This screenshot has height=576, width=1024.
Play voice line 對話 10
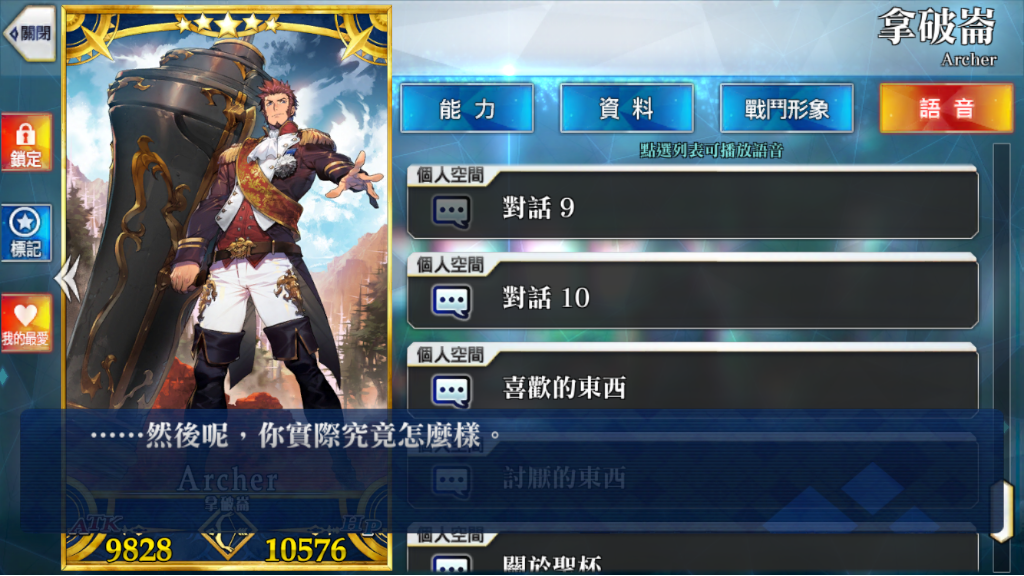[692, 293]
